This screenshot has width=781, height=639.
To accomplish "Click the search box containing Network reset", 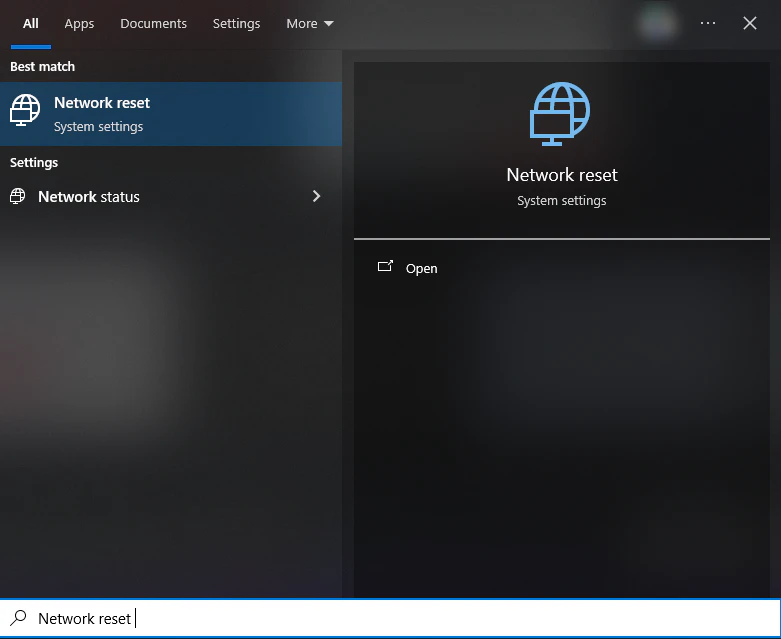I will [390, 618].
